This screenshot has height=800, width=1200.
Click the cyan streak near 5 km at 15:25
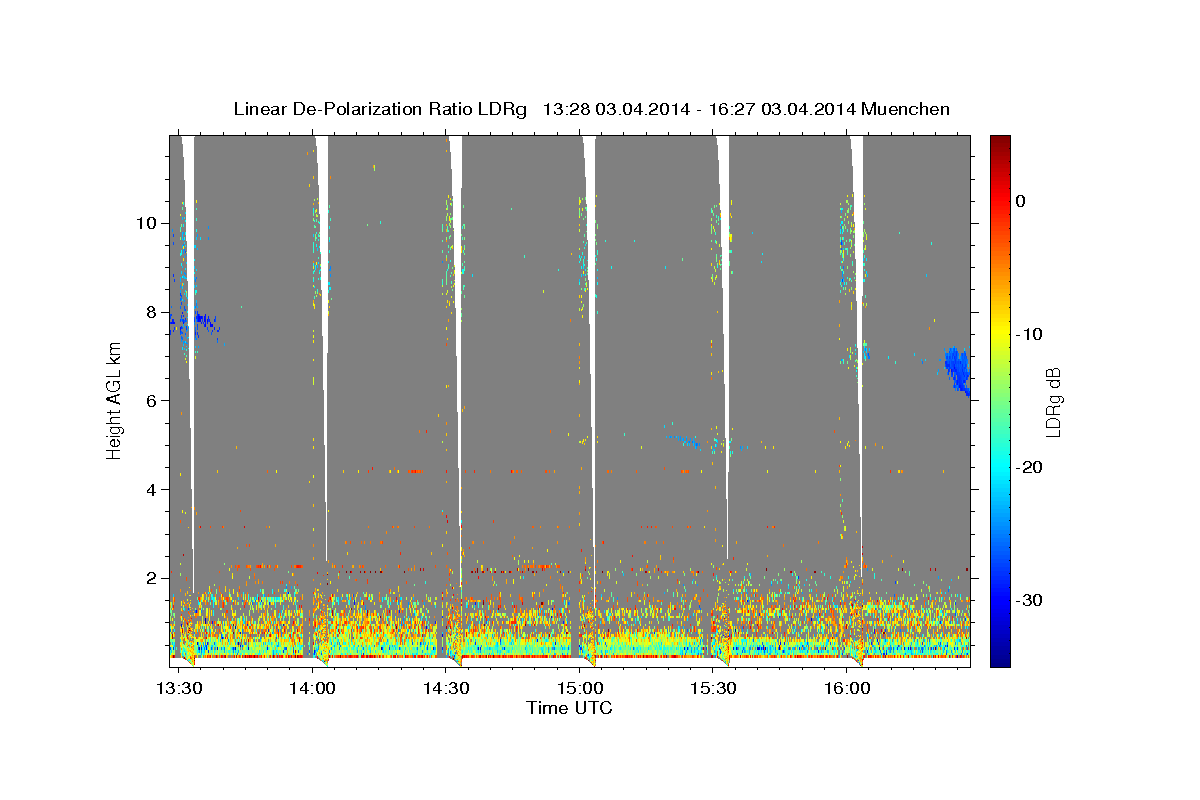tap(686, 439)
